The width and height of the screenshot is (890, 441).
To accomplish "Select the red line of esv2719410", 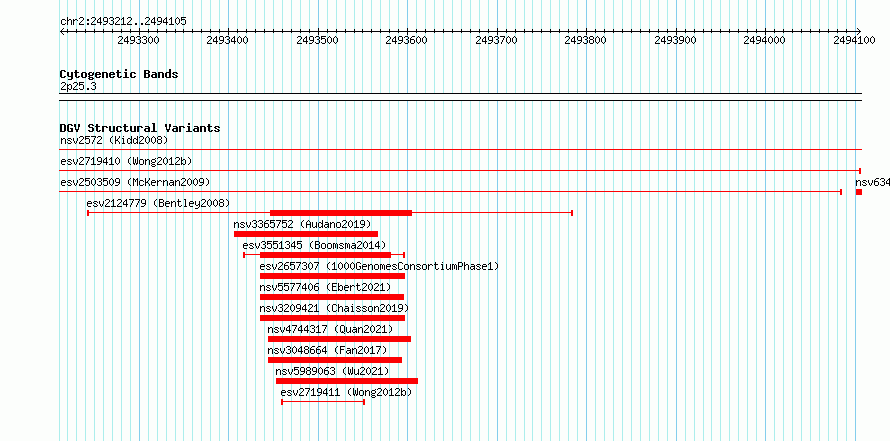I will click(x=460, y=171).
